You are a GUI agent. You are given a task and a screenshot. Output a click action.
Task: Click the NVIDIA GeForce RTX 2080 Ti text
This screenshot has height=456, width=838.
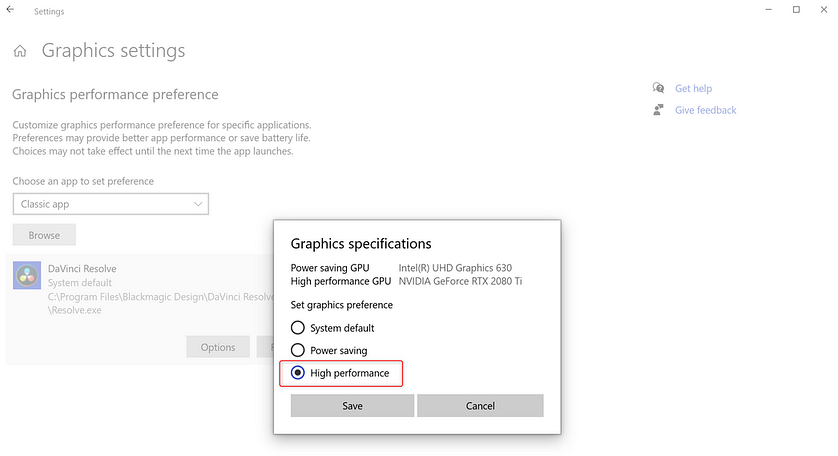pos(460,281)
